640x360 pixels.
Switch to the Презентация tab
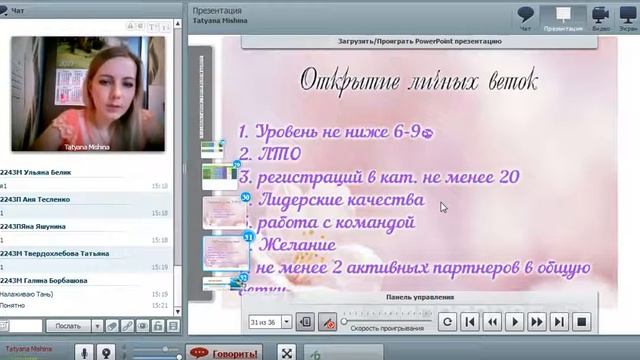click(x=563, y=19)
